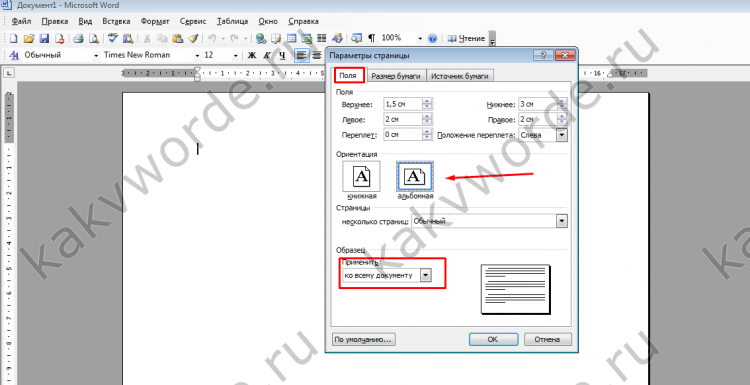This screenshot has width=750, height=385.
Task: Open the несколько страниц dropdown
Action: tap(562, 221)
